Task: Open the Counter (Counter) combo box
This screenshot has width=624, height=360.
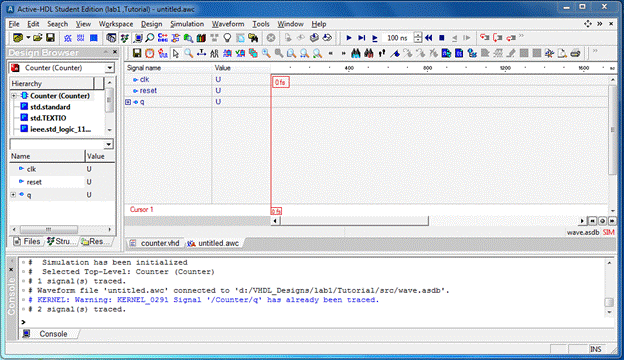Action: point(62,68)
